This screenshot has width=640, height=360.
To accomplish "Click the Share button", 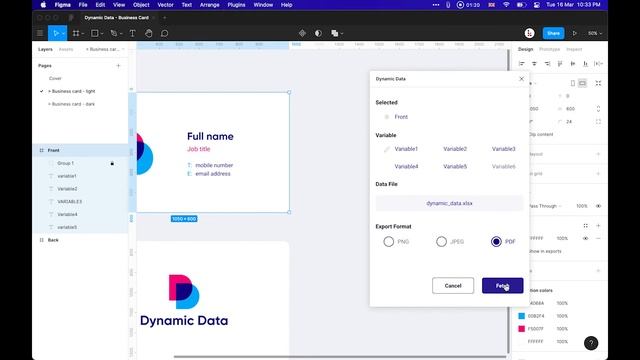I will point(553,33).
